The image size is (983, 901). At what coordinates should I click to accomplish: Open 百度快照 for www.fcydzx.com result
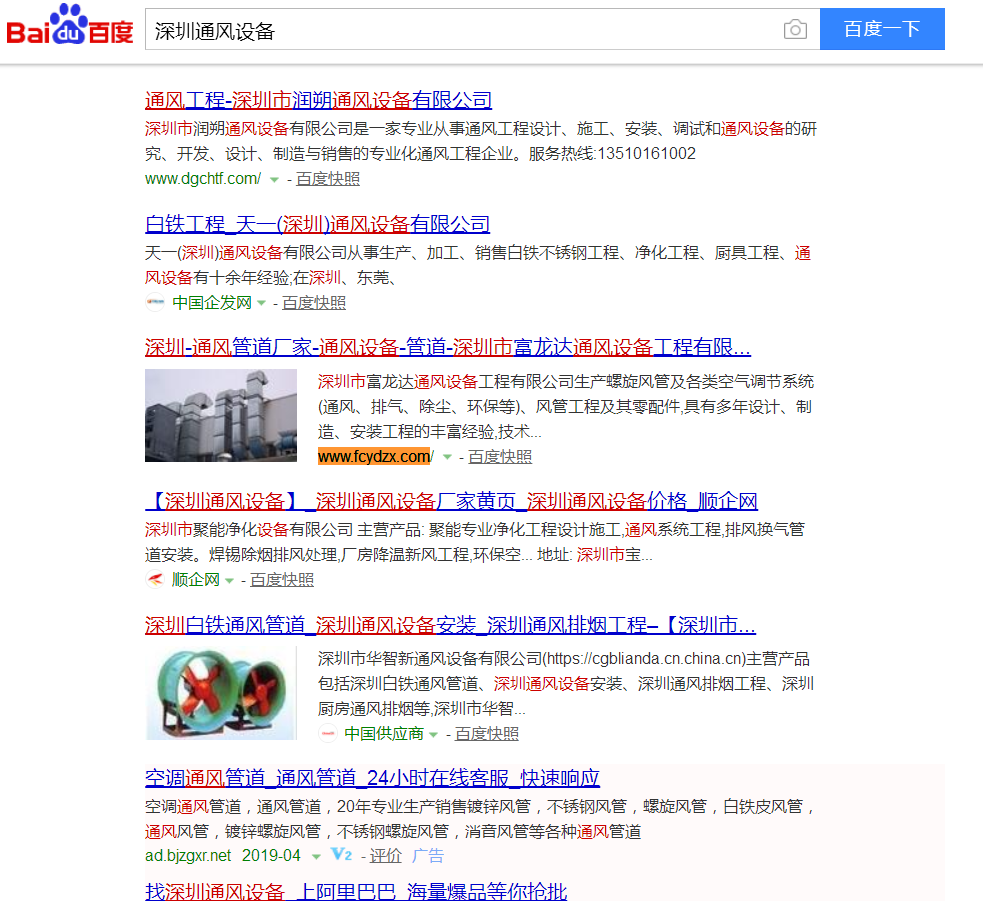[500, 456]
